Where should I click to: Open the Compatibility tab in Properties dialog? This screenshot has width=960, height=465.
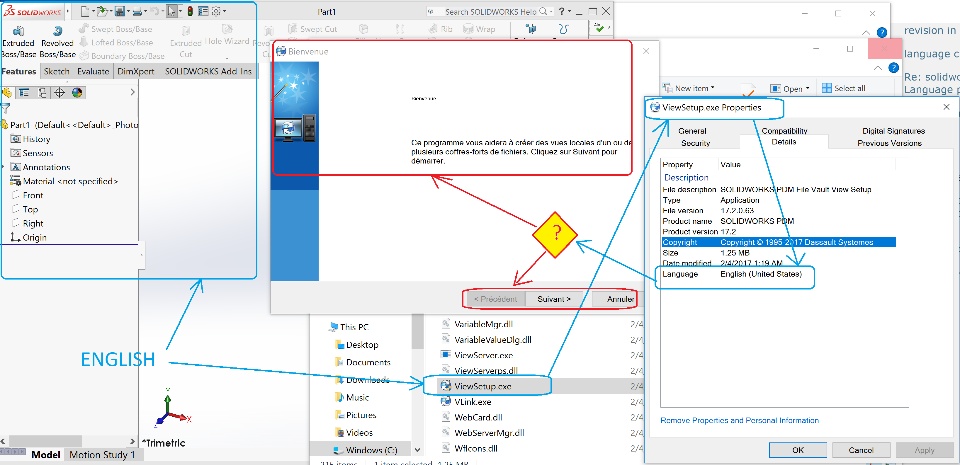coord(784,131)
